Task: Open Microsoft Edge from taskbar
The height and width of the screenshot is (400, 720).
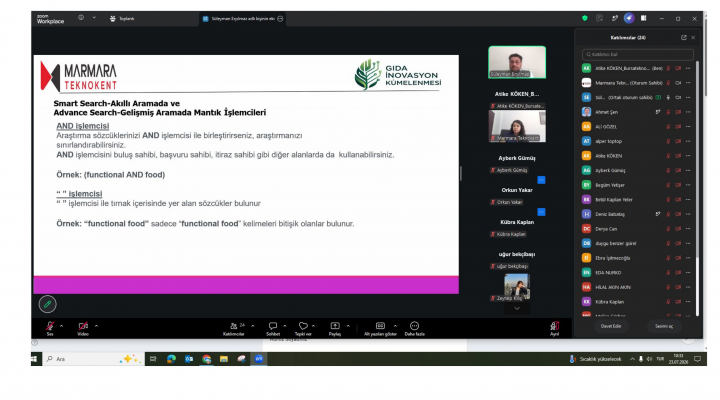Action: [171, 359]
